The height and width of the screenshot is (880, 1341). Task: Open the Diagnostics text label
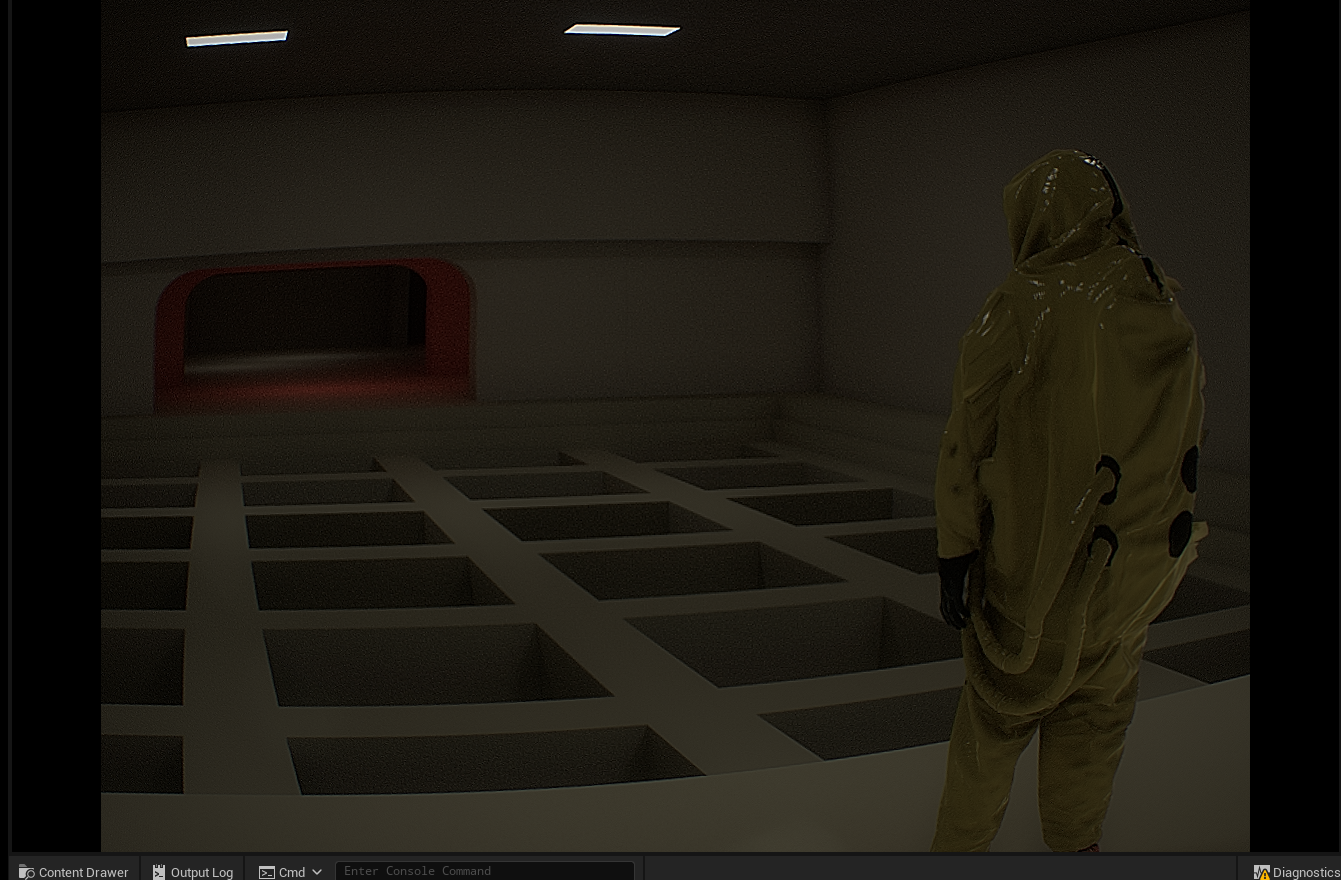coord(1306,872)
